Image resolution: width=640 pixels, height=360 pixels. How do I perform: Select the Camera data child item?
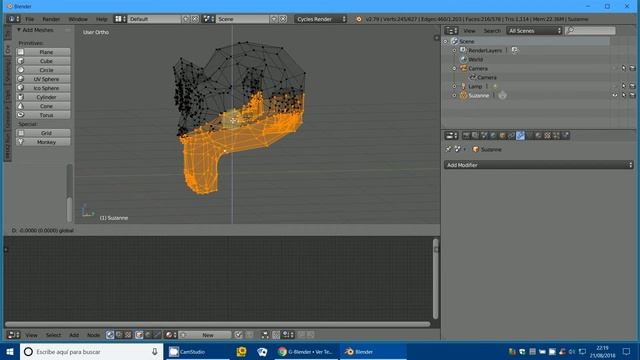487,77
